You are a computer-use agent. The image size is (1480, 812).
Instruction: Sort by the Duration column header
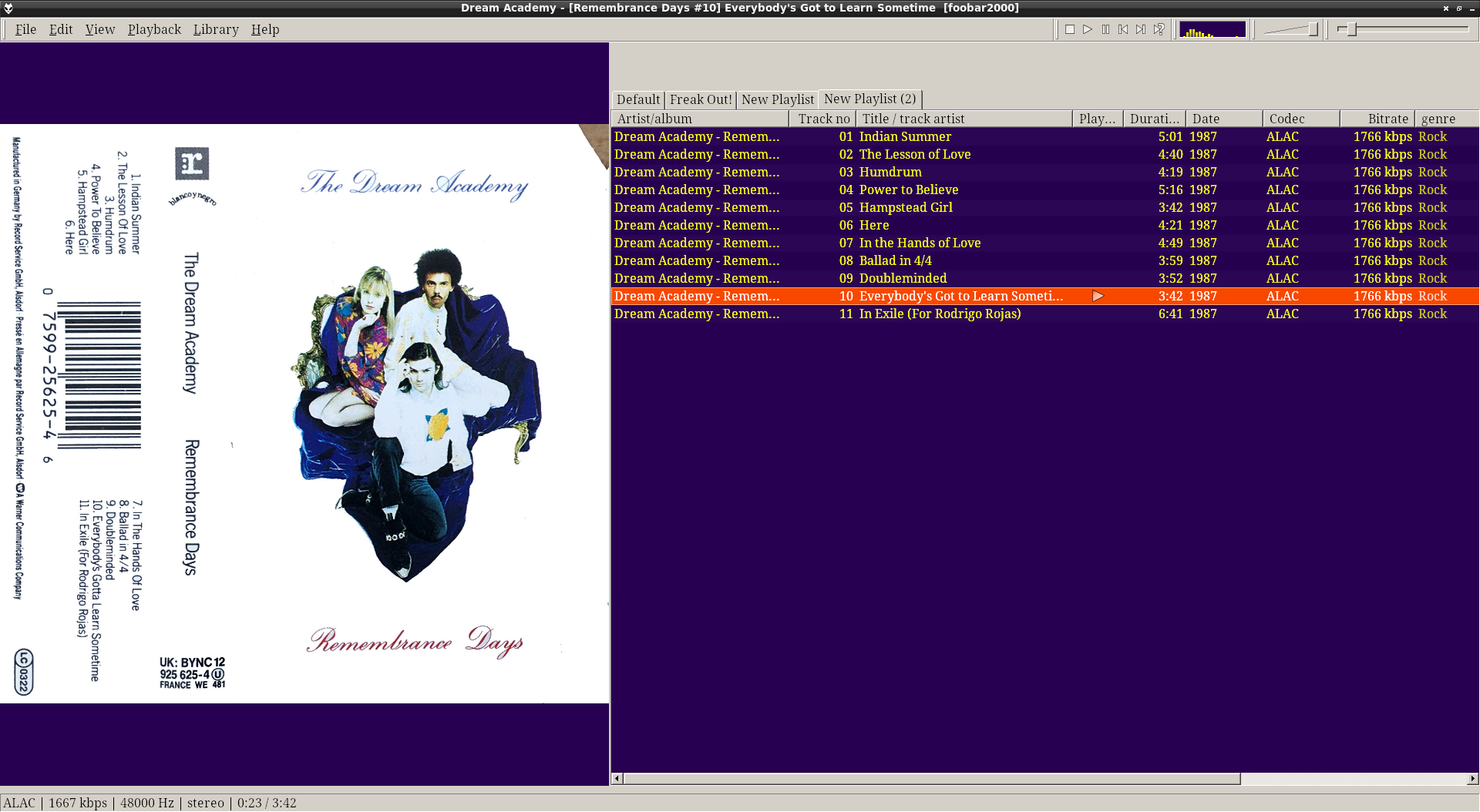point(1155,119)
